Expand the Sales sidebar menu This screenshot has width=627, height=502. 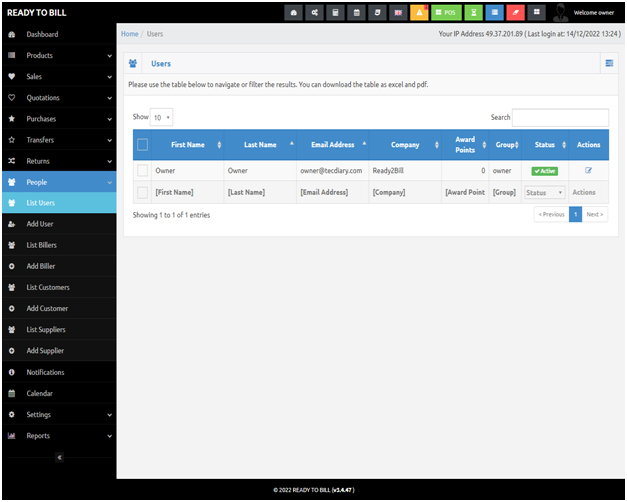tap(59, 77)
